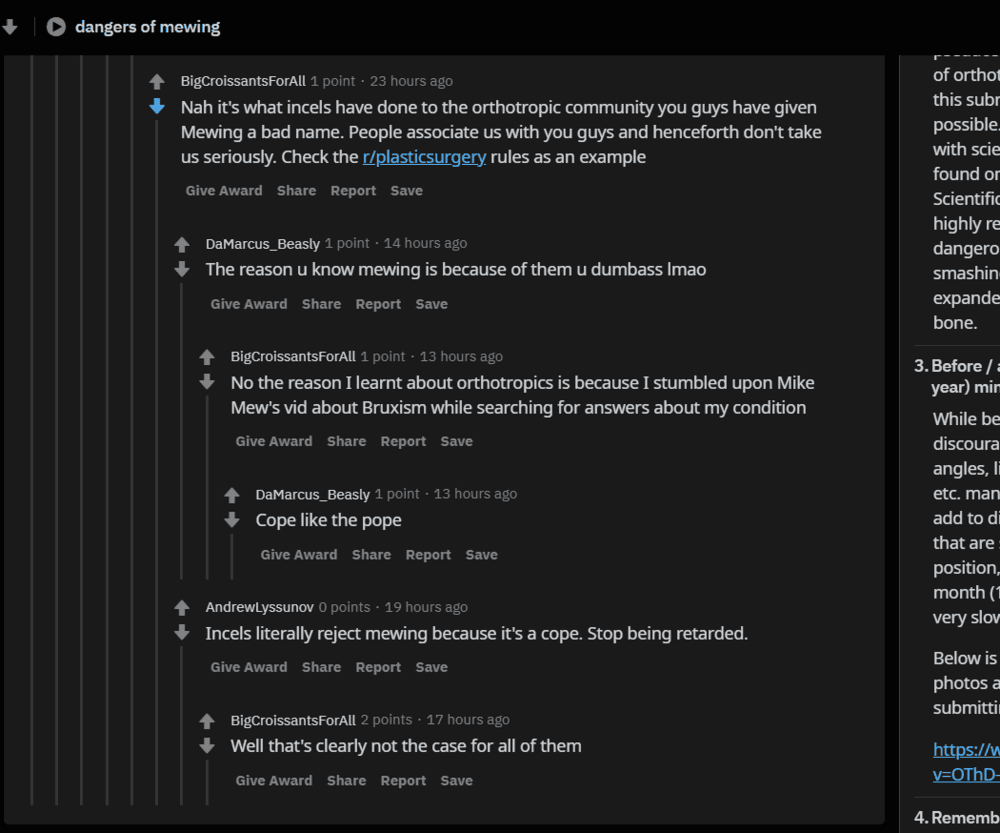1000x833 pixels.
Task: Downvote the 'Cope like the pope' comment
Action: 232,519
